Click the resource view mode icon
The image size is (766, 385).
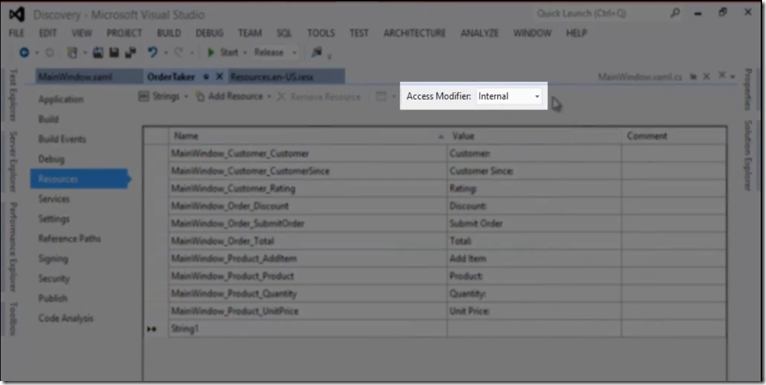(x=381, y=97)
